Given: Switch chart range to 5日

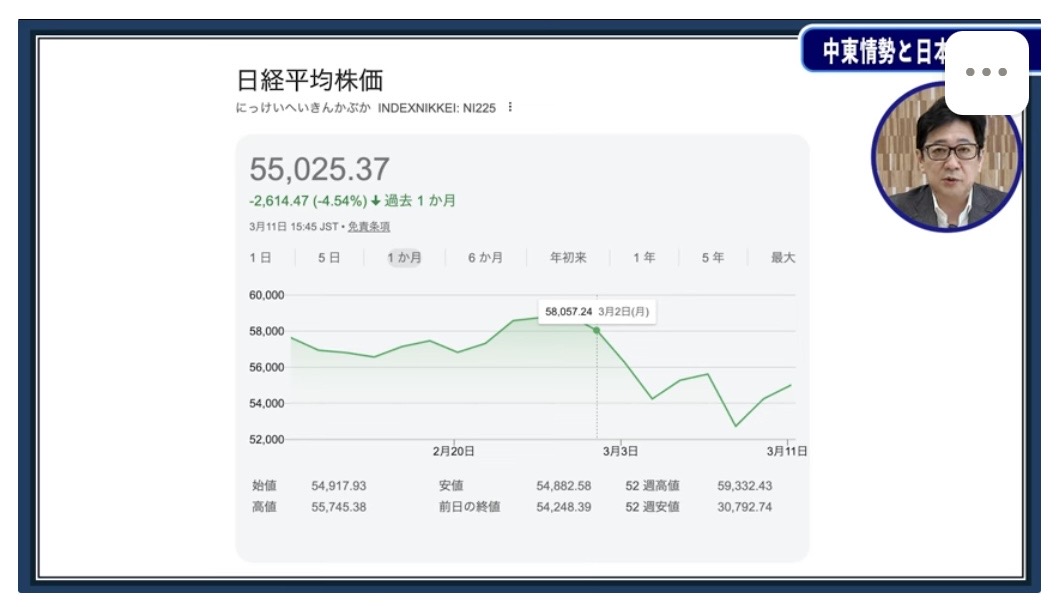Looking at the screenshot, I should coord(329,258).
